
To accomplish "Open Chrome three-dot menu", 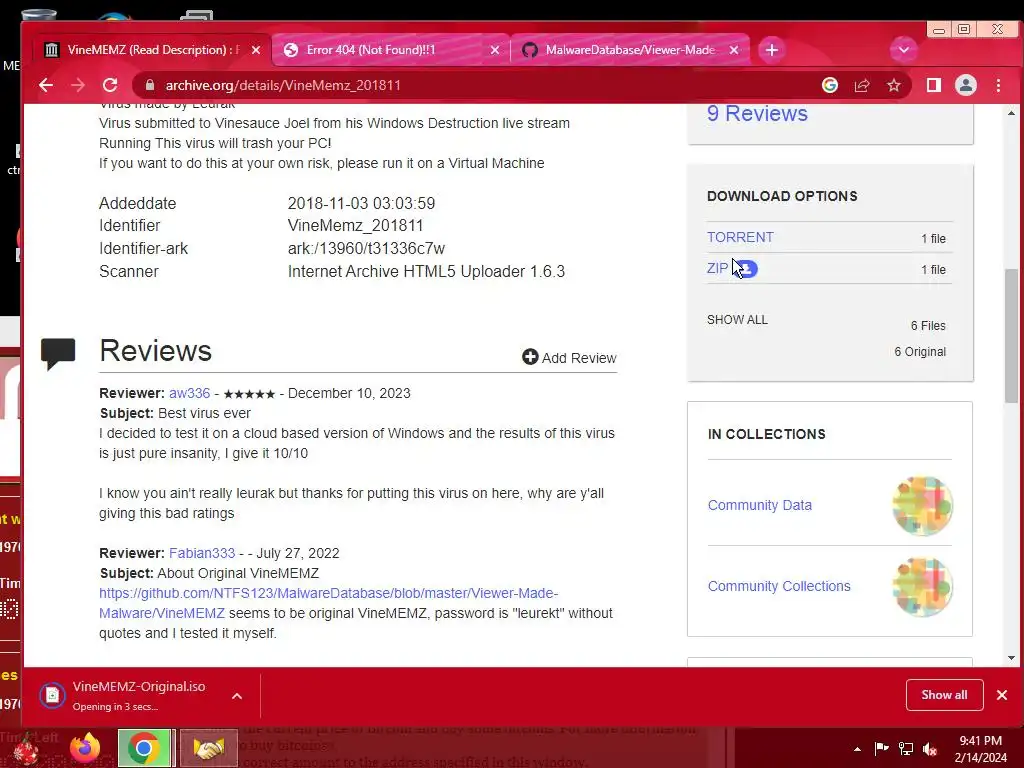I will 998,85.
